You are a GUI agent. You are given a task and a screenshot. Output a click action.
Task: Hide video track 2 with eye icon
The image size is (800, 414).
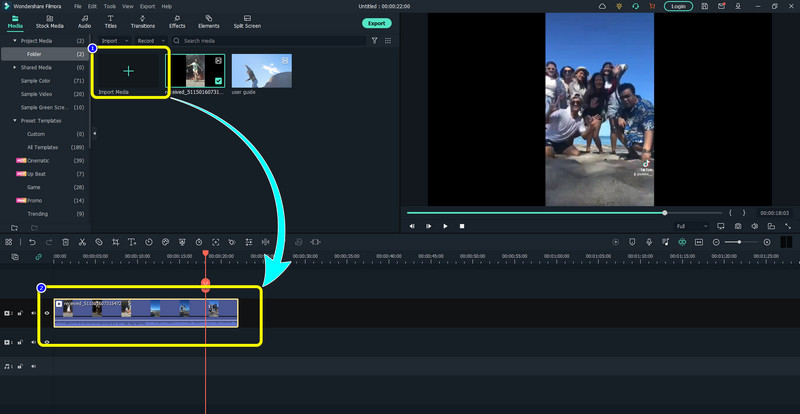(x=47, y=313)
